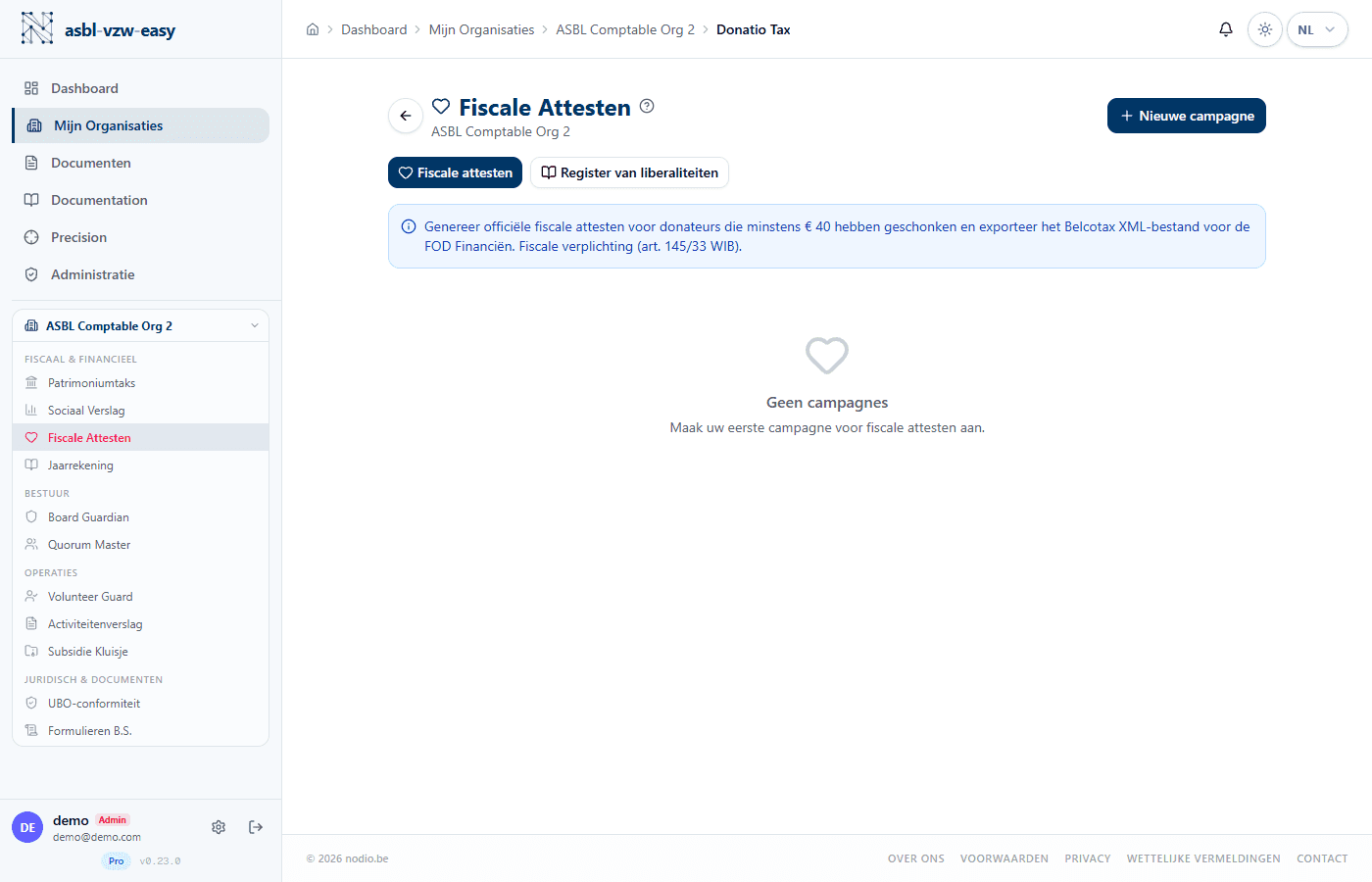
Task: Click the Pro plan badge
Action: click(x=117, y=861)
